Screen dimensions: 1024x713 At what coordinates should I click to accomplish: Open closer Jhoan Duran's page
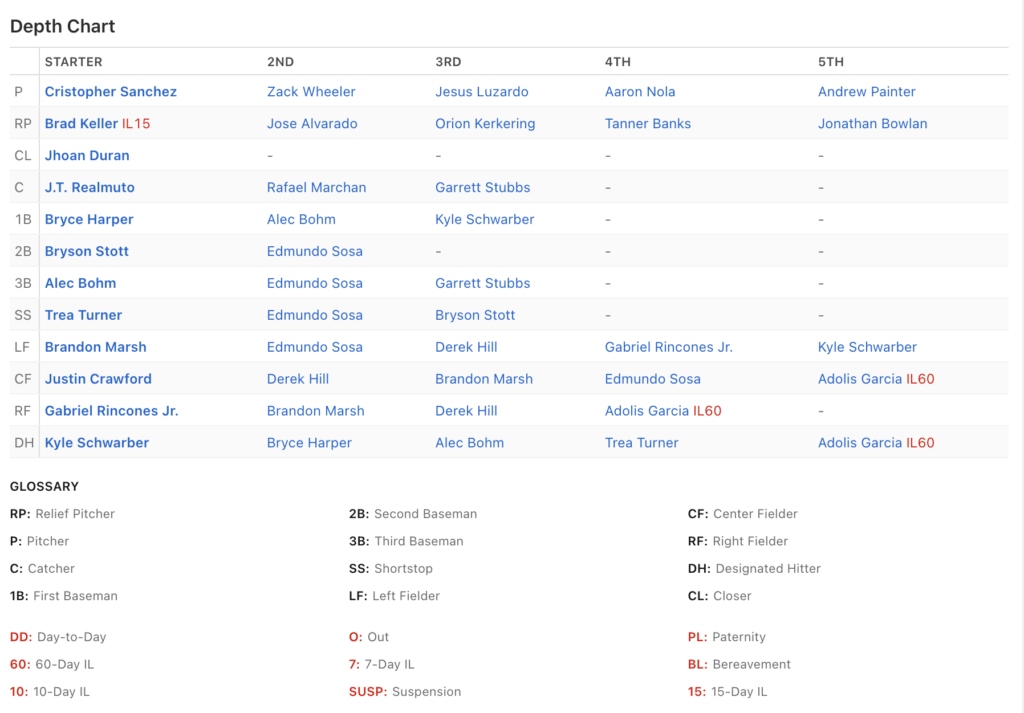pos(87,155)
